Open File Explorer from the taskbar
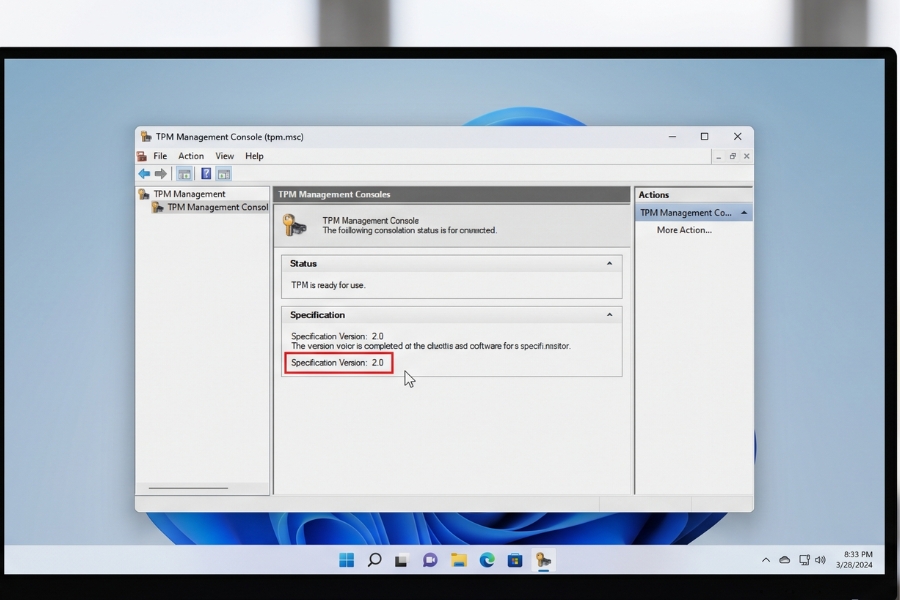 pos(459,560)
